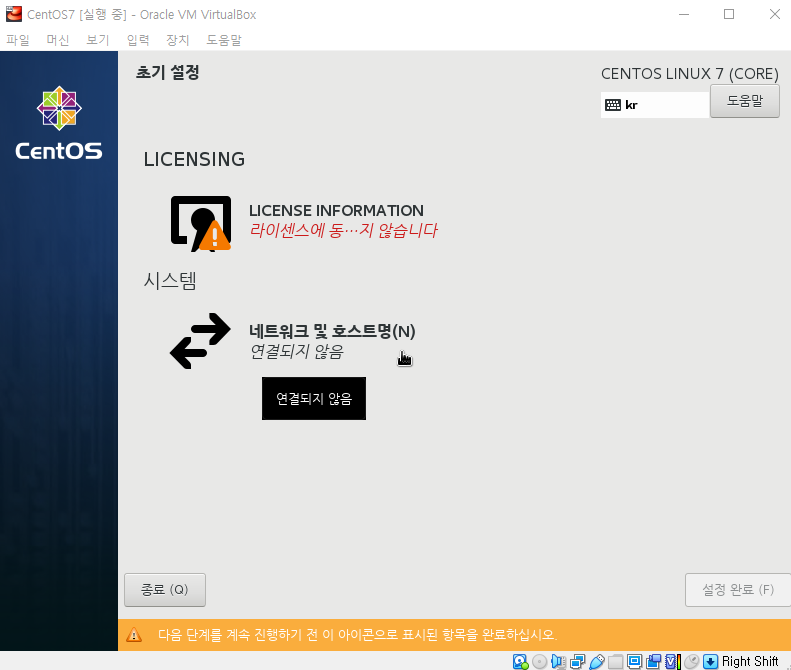Click the 설정 완료 (F) finish button
The image size is (791, 670).
738,589
